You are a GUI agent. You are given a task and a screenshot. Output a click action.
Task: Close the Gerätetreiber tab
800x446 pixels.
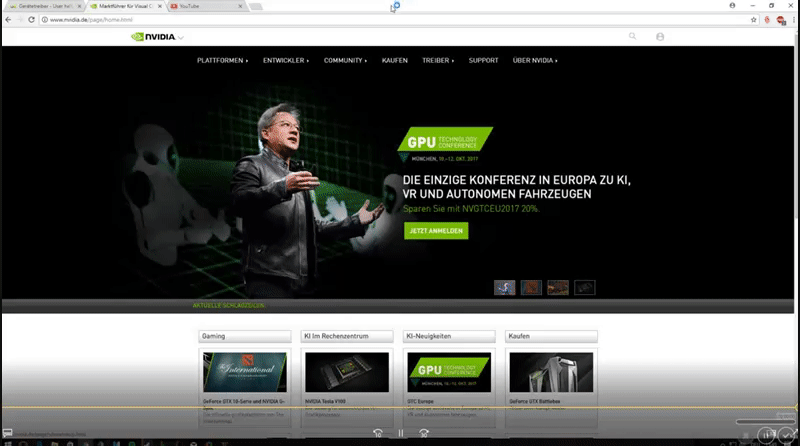click(x=79, y=6)
